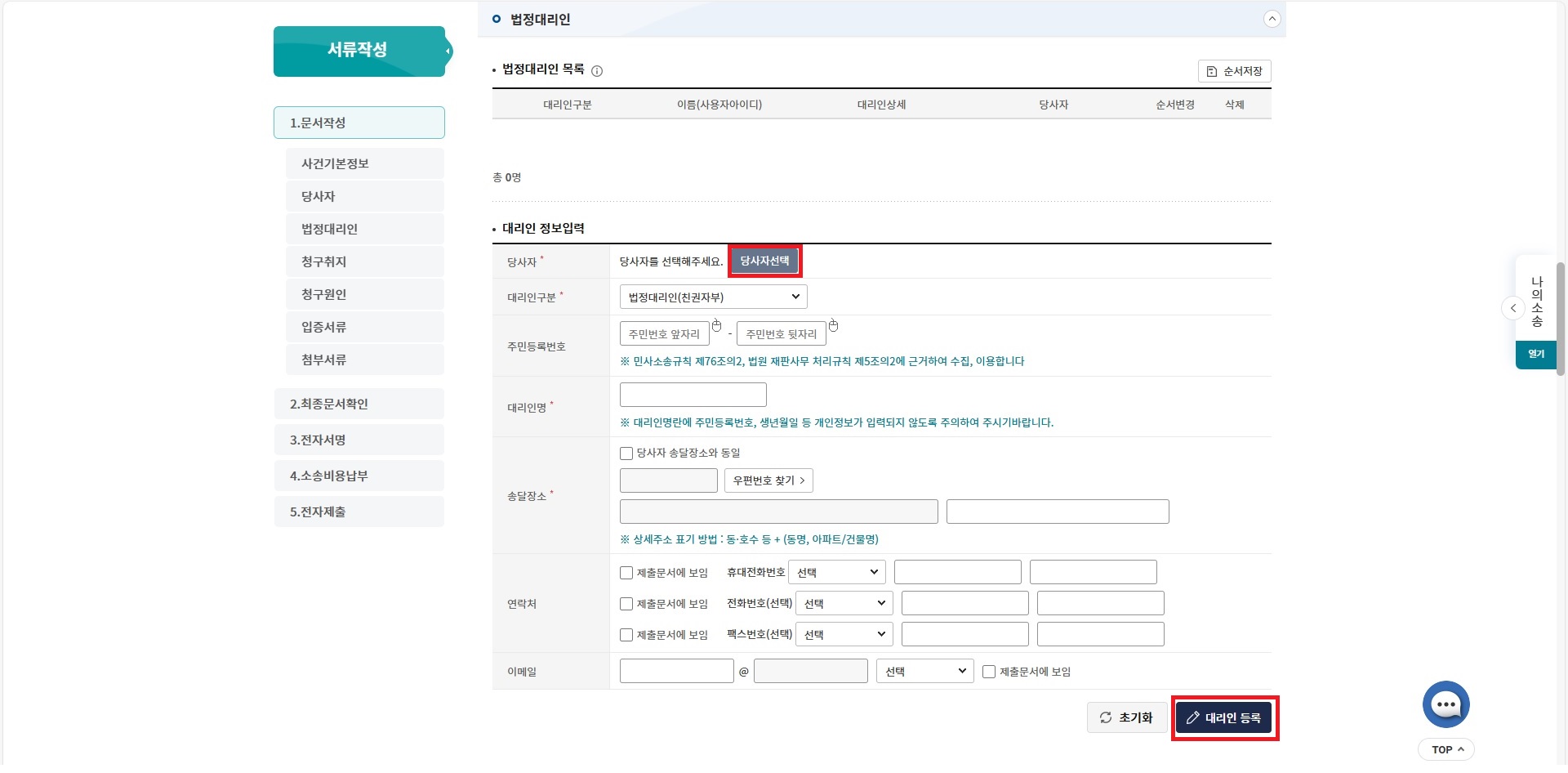Open the info tooltip beside 법정대리인 목록
The height and width of the screenshot is (773, 1568).
coord(597,71)
